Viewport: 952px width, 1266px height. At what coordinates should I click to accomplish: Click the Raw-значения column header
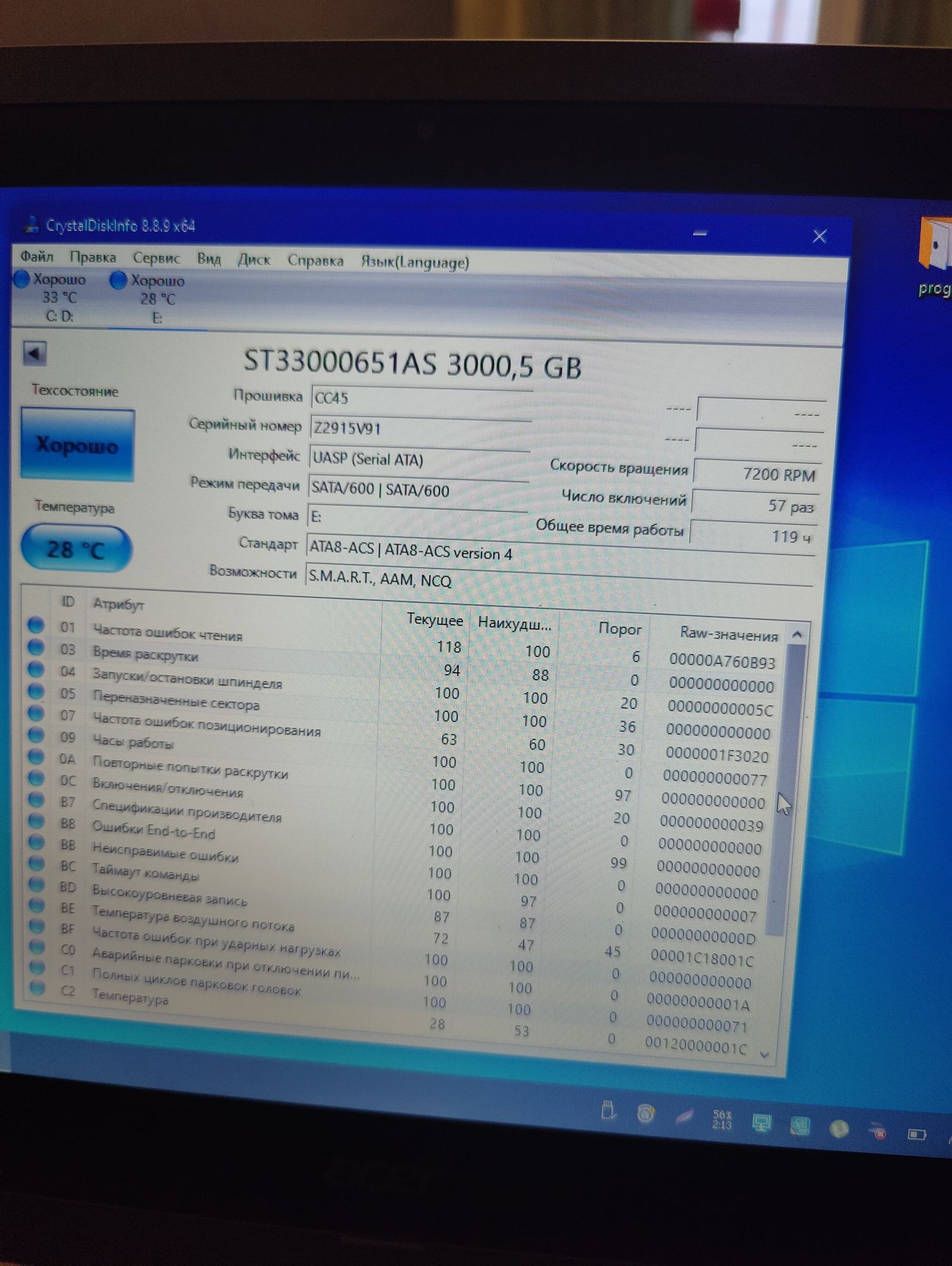(729, 634)
